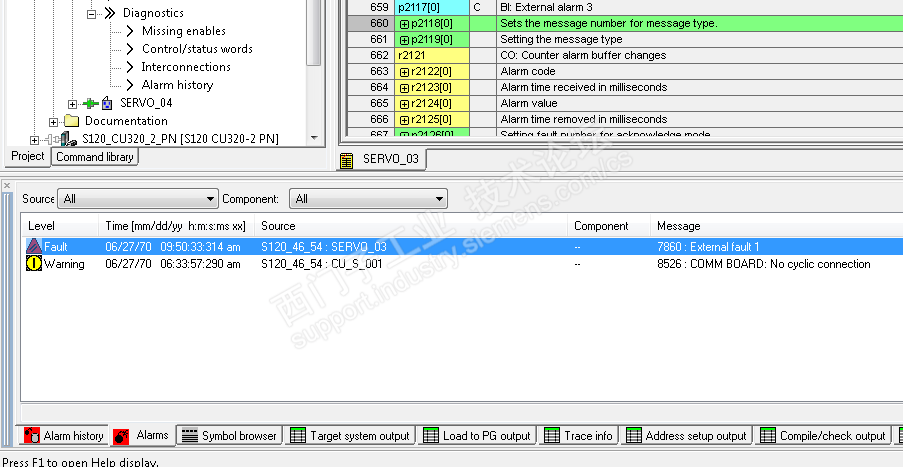The image size is (903, 467).
Task: Switch to the Alarm history tab
Action: tap(64, 436)
